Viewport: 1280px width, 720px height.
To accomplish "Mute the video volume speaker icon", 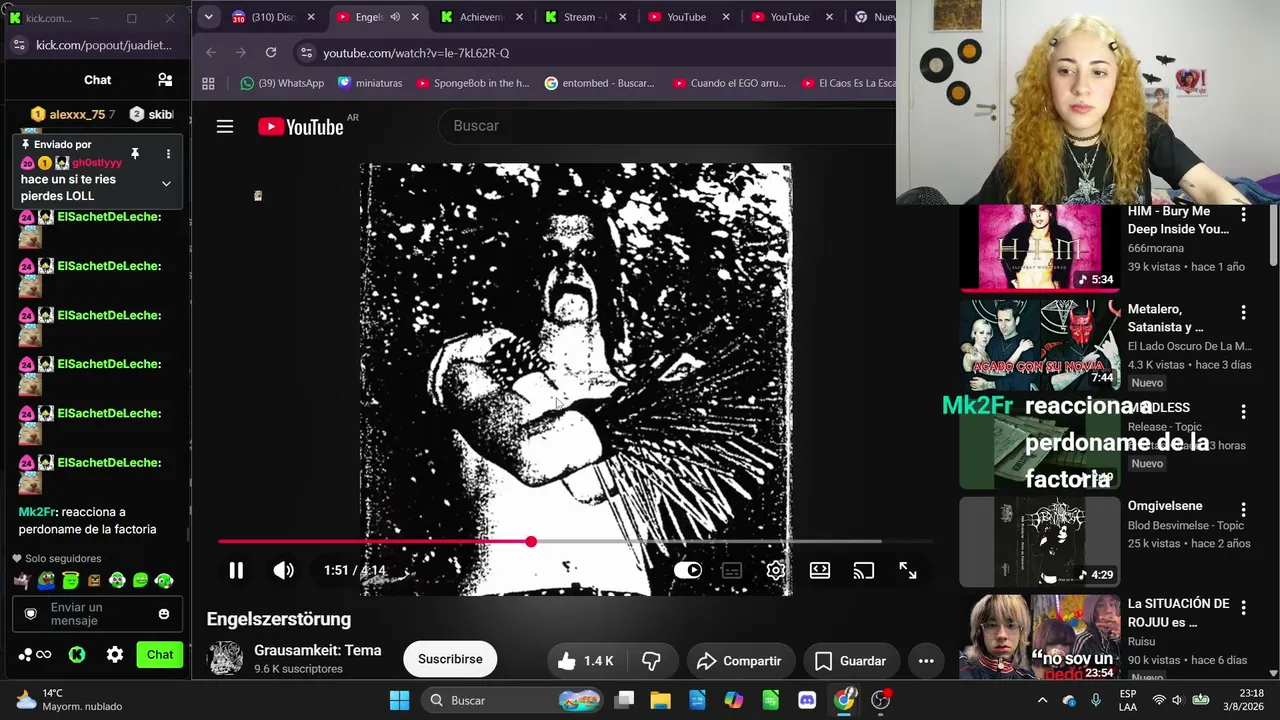I will (283, 570).
